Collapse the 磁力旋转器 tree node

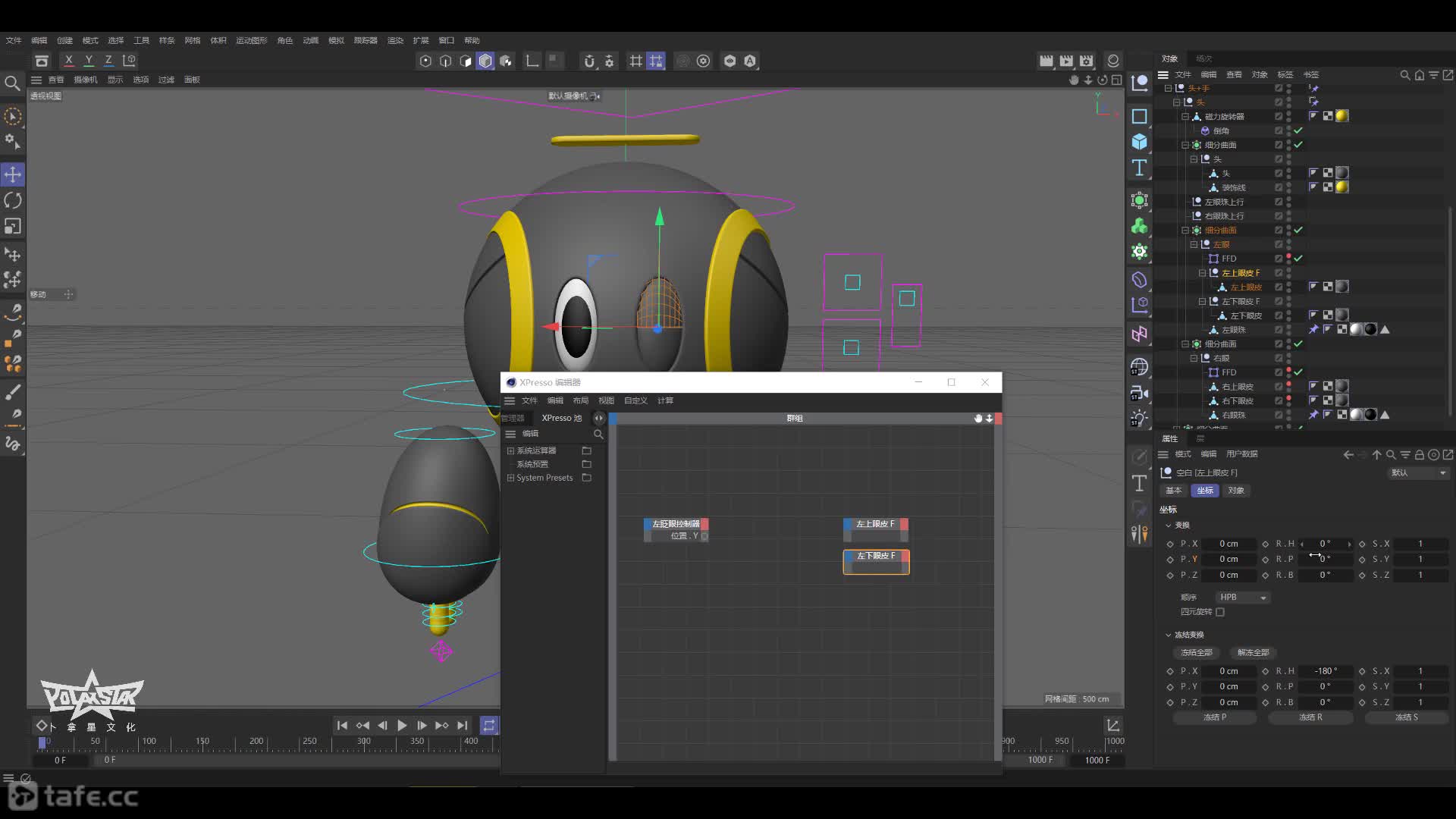(x=1185, y=117)
